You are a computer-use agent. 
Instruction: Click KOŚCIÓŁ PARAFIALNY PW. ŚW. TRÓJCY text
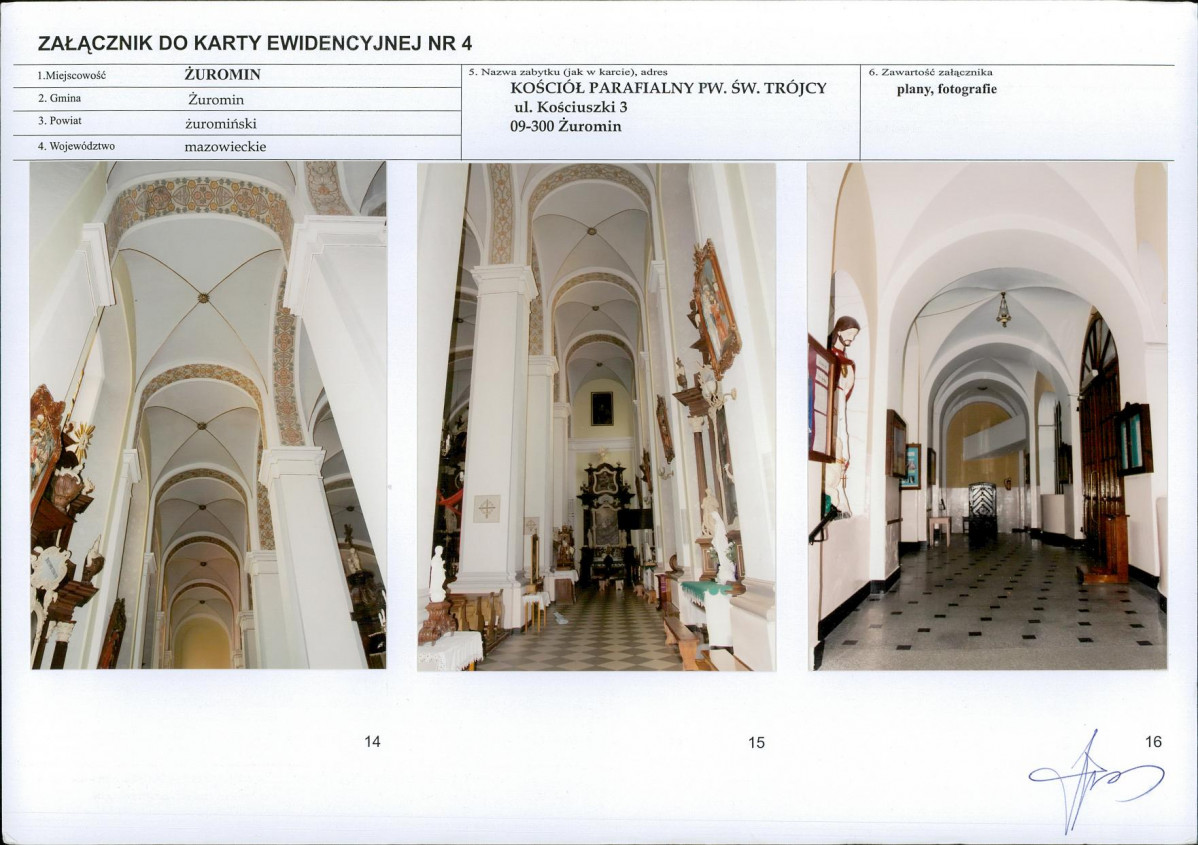click(x=669, y=88)
